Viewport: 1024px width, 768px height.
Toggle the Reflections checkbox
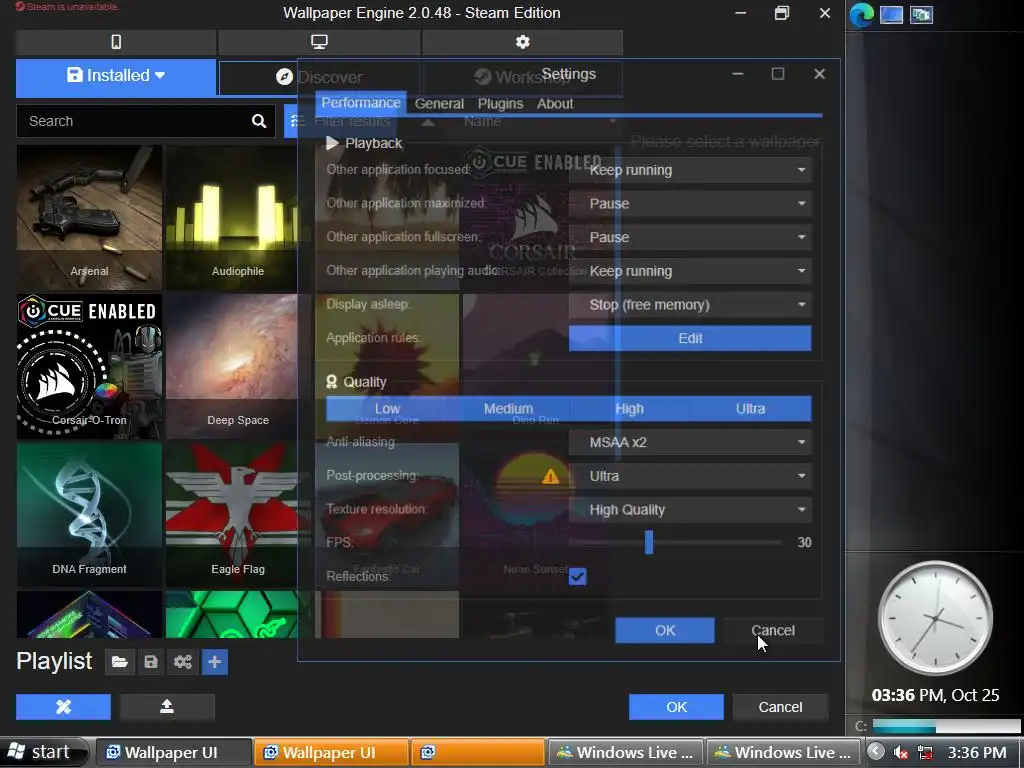point(577,576)
